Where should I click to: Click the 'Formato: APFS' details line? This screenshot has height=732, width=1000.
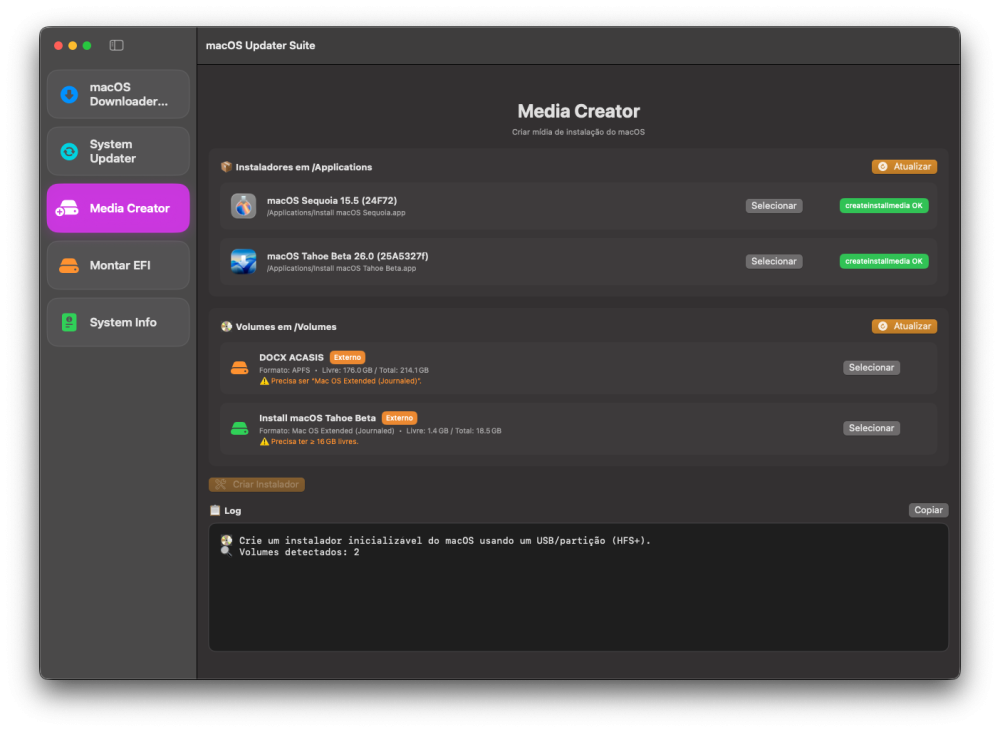(x=344, y=370)
